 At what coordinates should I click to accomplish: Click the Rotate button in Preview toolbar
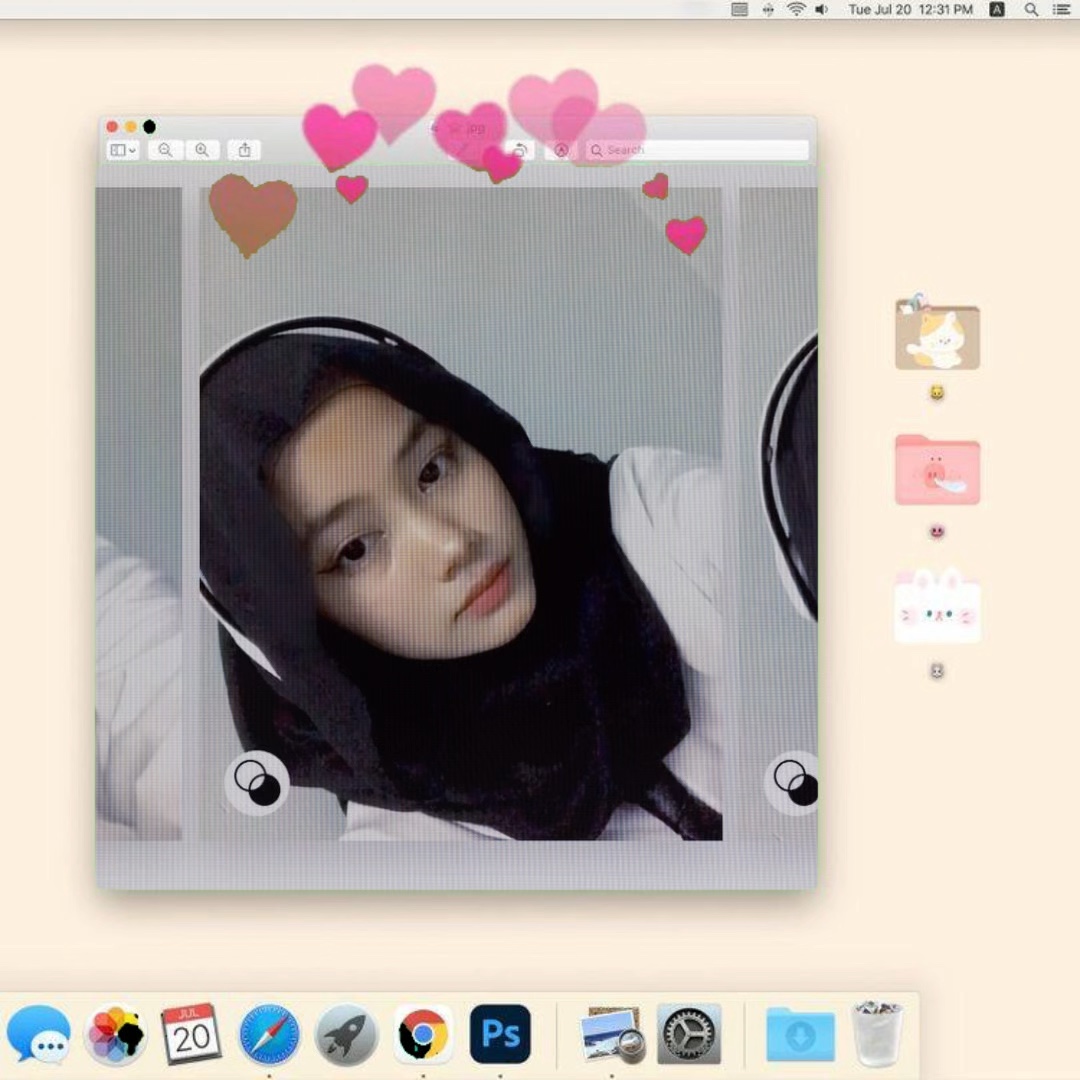click(519, 150)
